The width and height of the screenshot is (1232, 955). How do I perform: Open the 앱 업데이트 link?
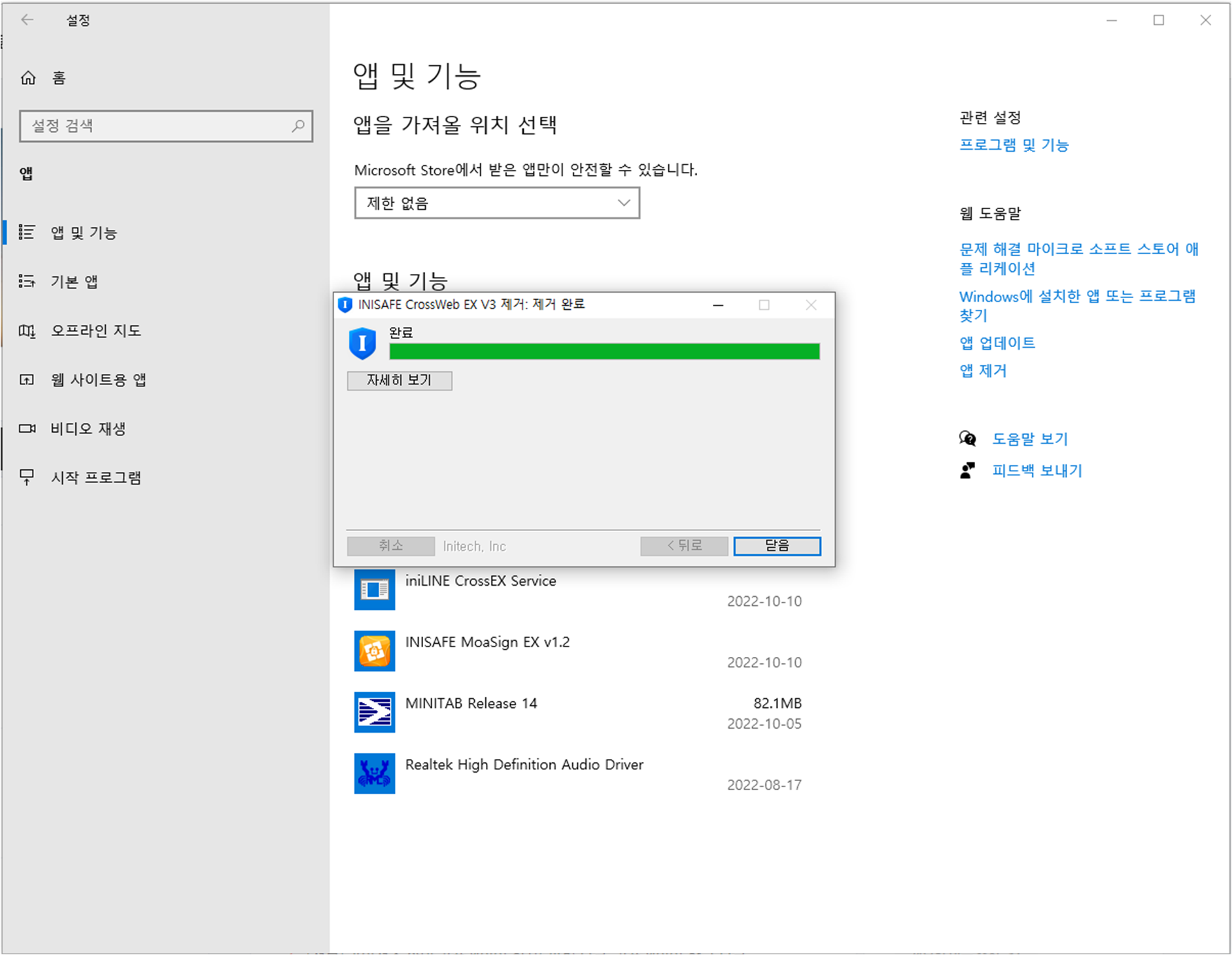[x=997, y=343]
